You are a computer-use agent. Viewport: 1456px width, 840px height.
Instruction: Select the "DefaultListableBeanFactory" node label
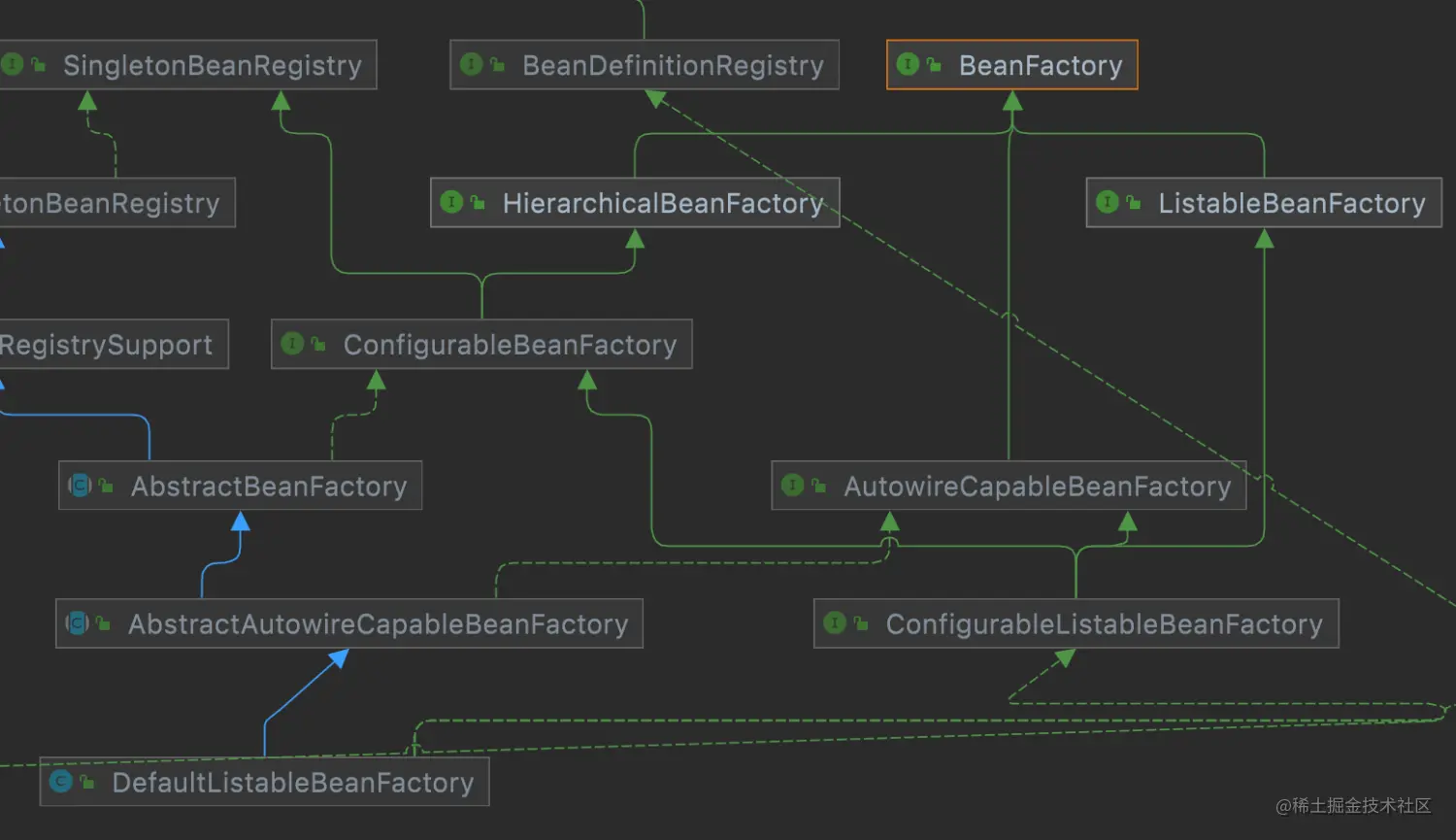(293, 782)
